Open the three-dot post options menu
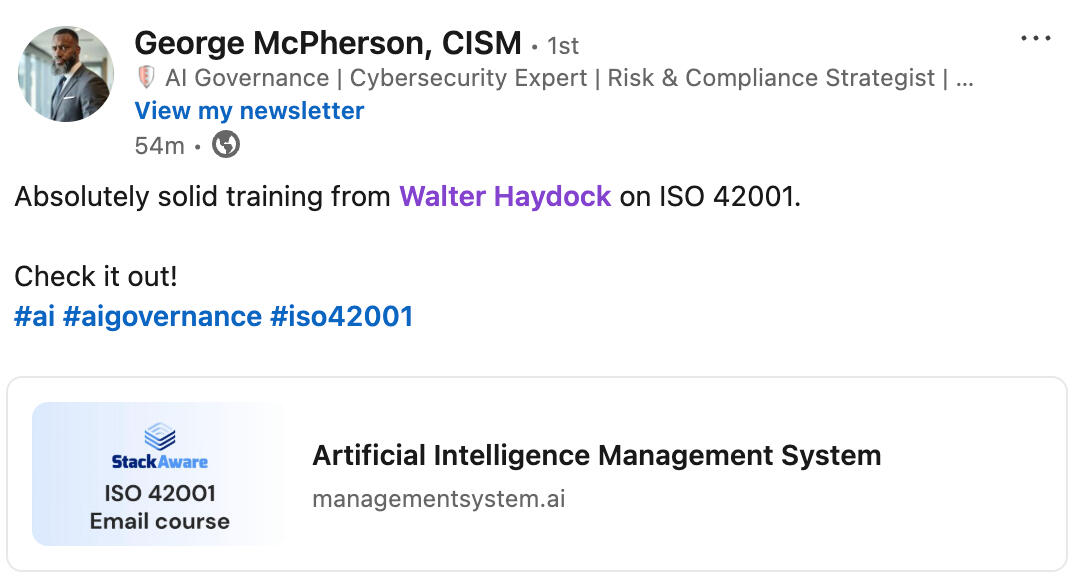This screenshot has height=578, width=1084. (x=1035, y=39)
